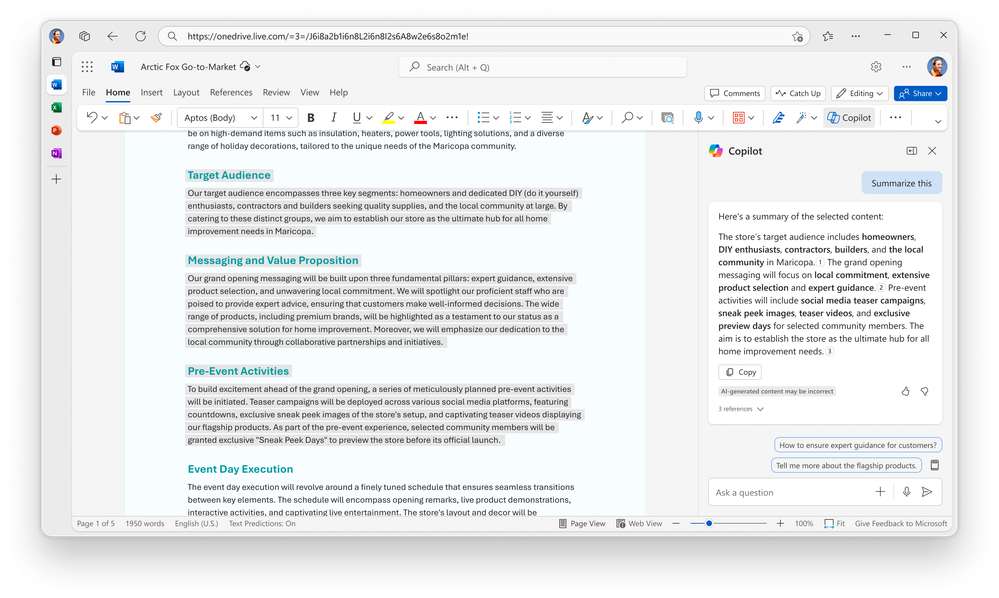Adjust the zoom slider handle
Screen dimensions: 999x598
pyautogui.click(x=708, y=523)
